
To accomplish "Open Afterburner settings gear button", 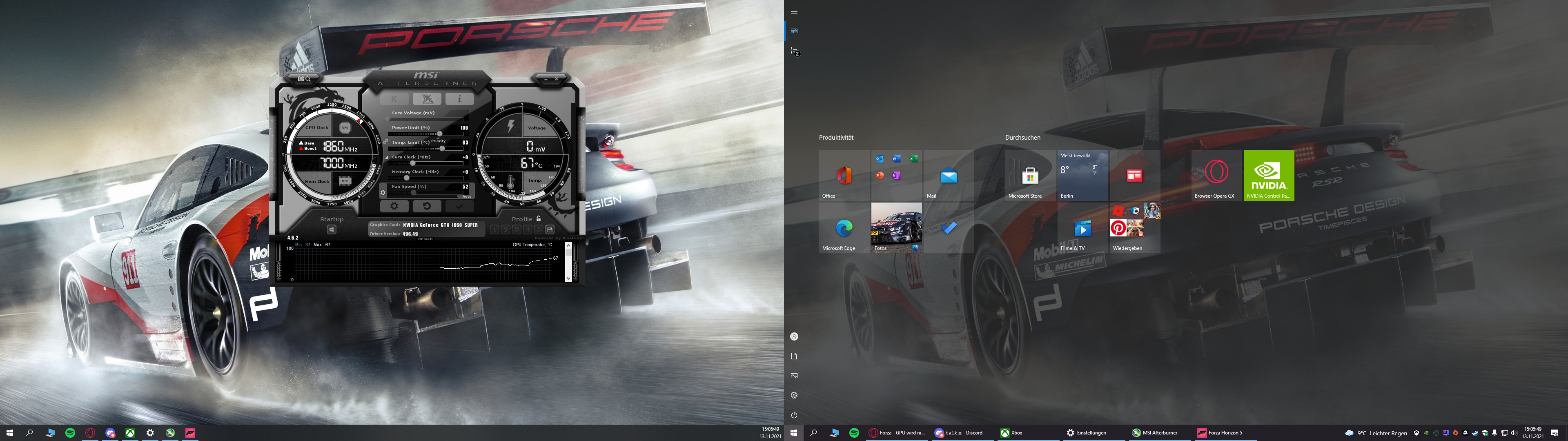I will coord(394,206).
